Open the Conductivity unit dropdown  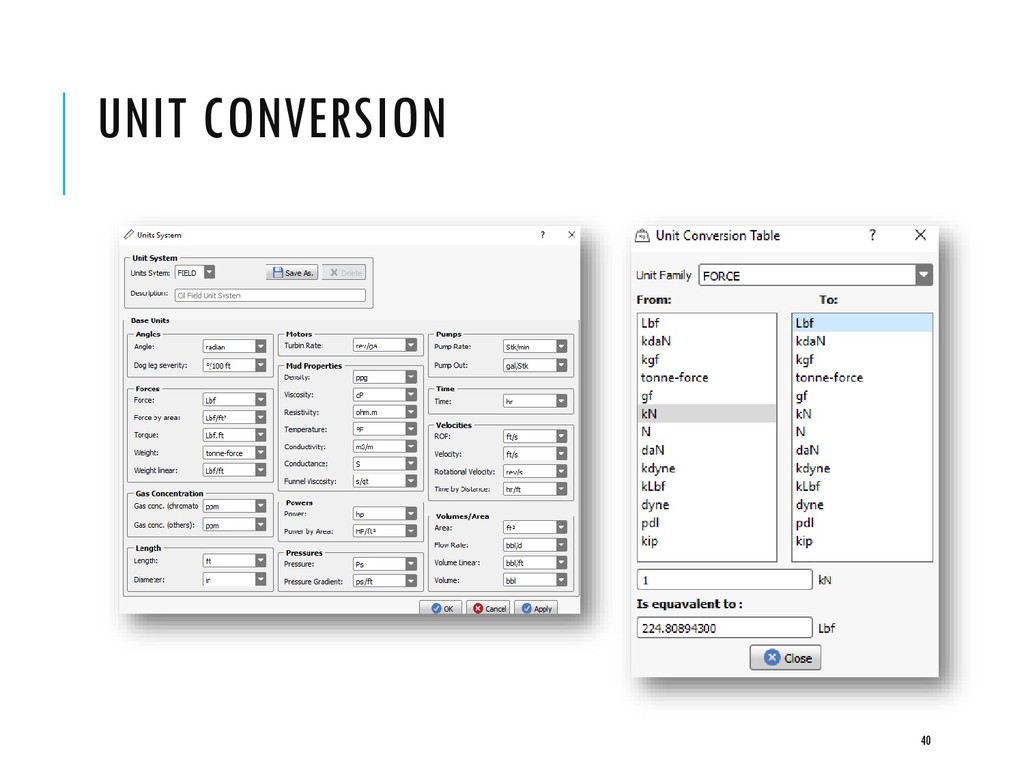tap(411, 447)
